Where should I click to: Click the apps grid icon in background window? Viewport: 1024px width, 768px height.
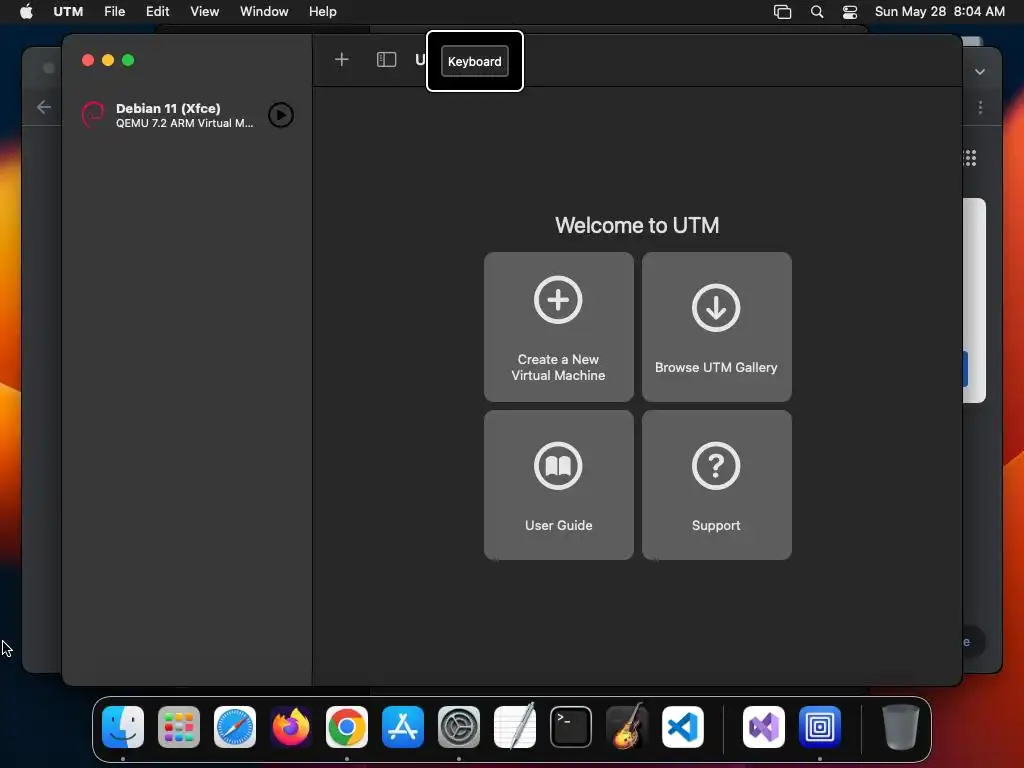tap(970, 158)
